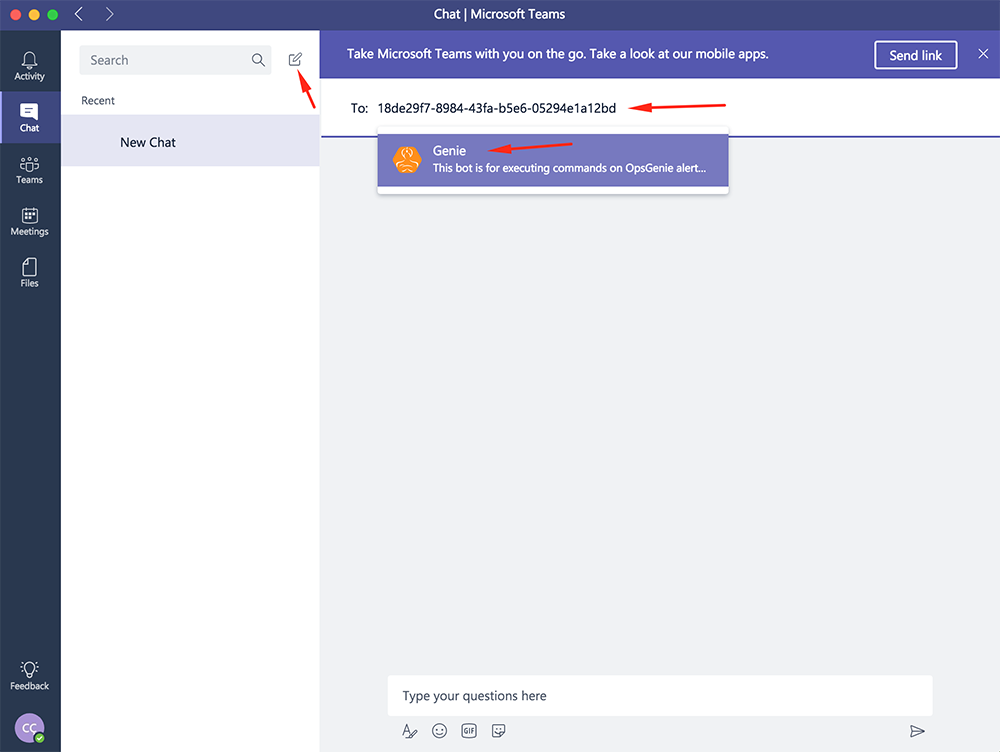This screenshot has height=752, width=1000.
Task: Open the sticker picker
Action: (x=499, y=731)
